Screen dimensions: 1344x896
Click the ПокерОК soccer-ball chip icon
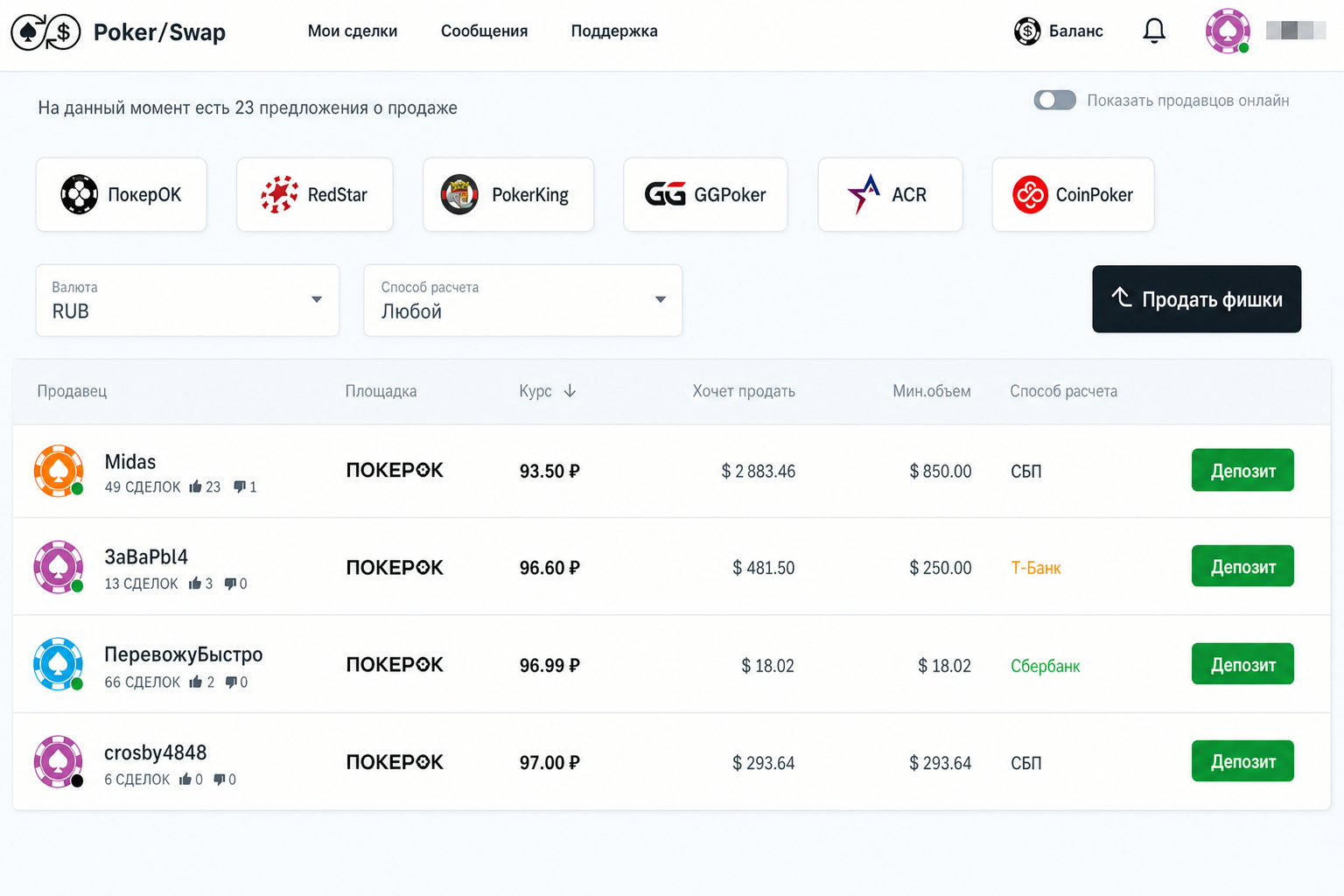(x=79, y=194)
